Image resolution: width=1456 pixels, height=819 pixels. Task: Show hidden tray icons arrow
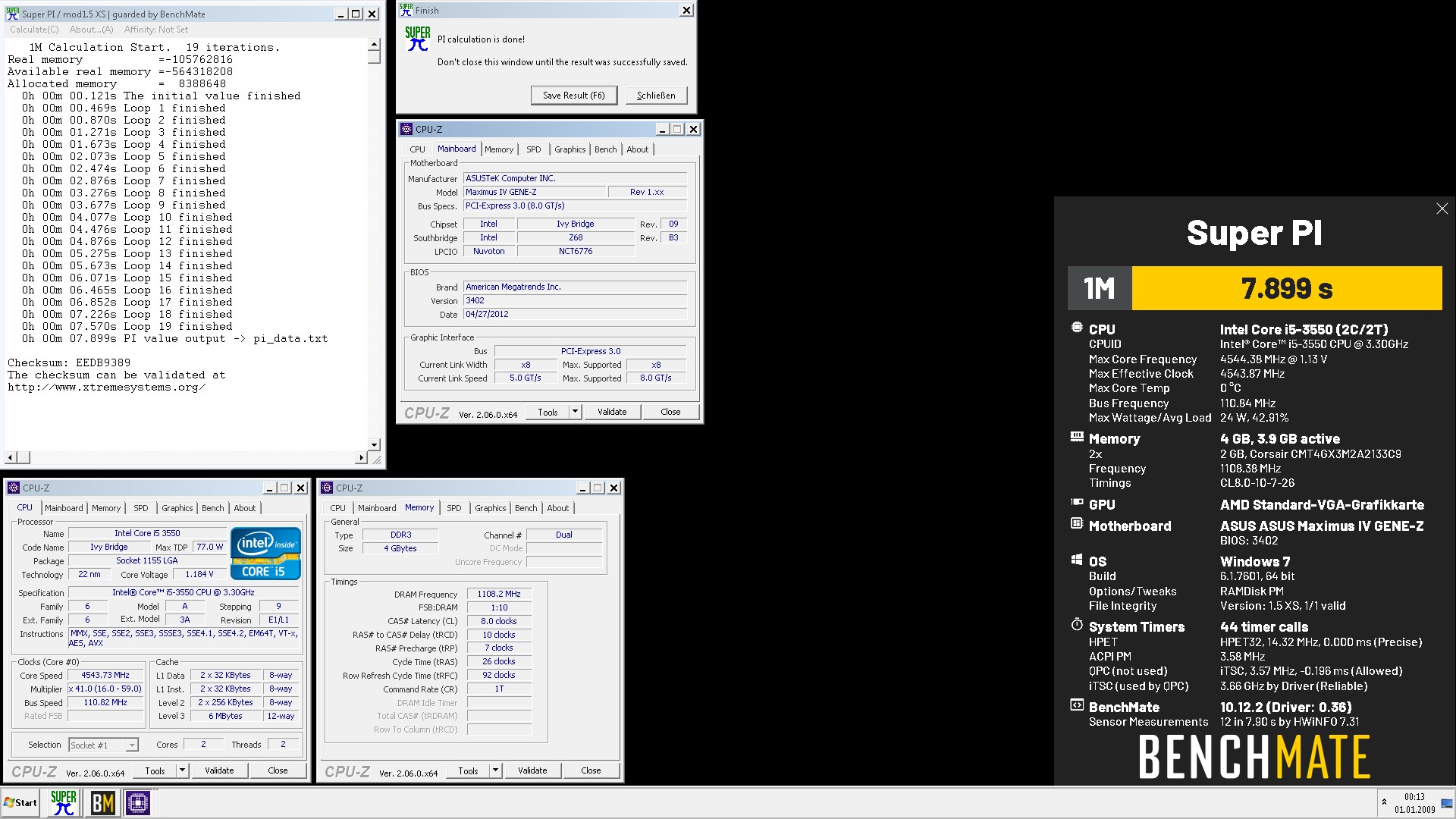tap(1384, 802)
